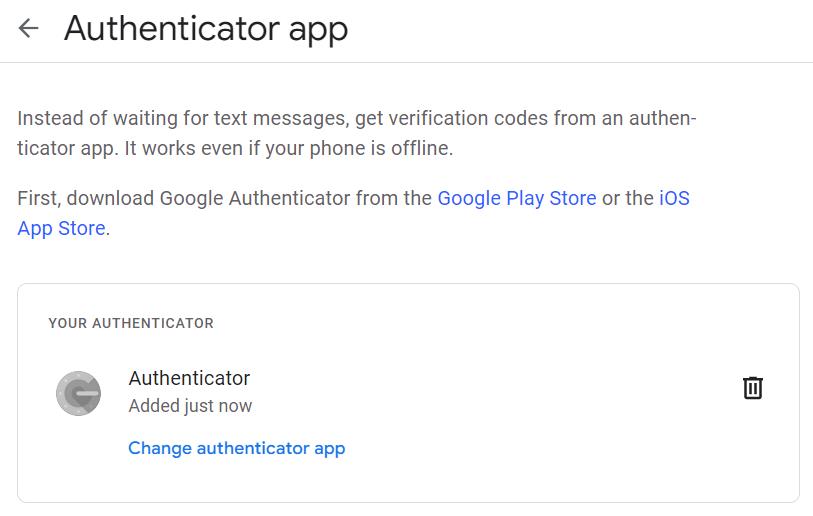Click the words 'verification codes' in the description
Image resolution: width=813 pixels, height=516 pixels.
click(x=439, y=118)
